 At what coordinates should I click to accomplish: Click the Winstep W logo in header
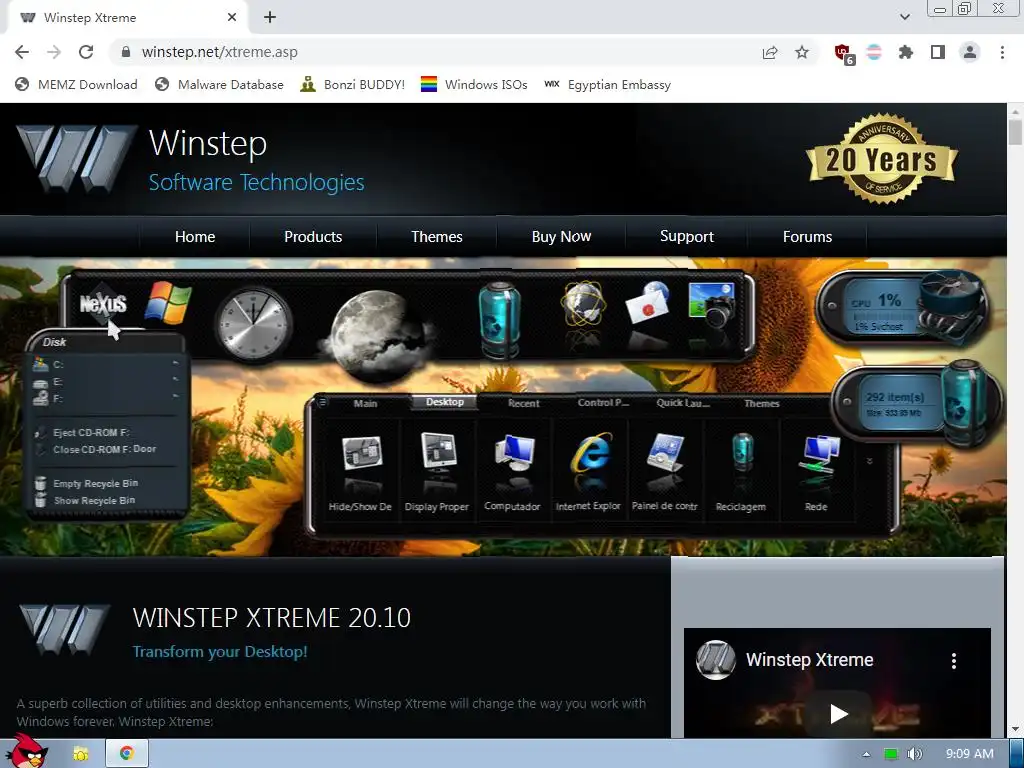click(x=76, y=159)
